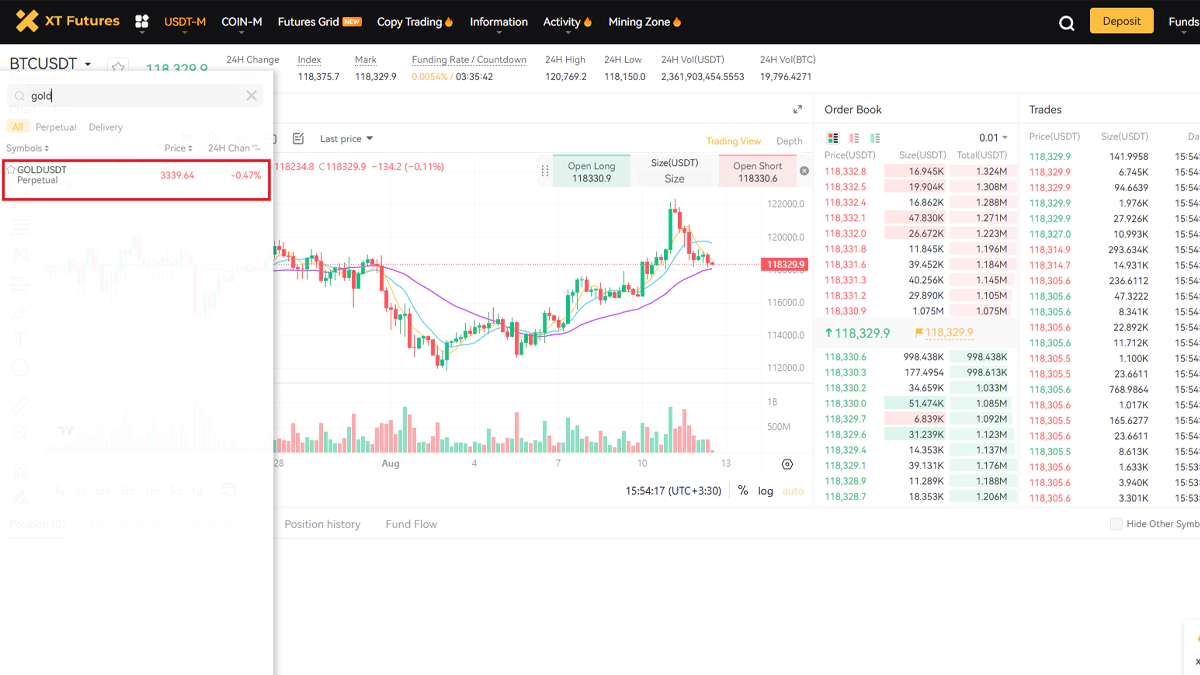This screenshot has height=675, width=1200.
Task: Open the Fund Flow tab
Action: [x=411, y=524]
